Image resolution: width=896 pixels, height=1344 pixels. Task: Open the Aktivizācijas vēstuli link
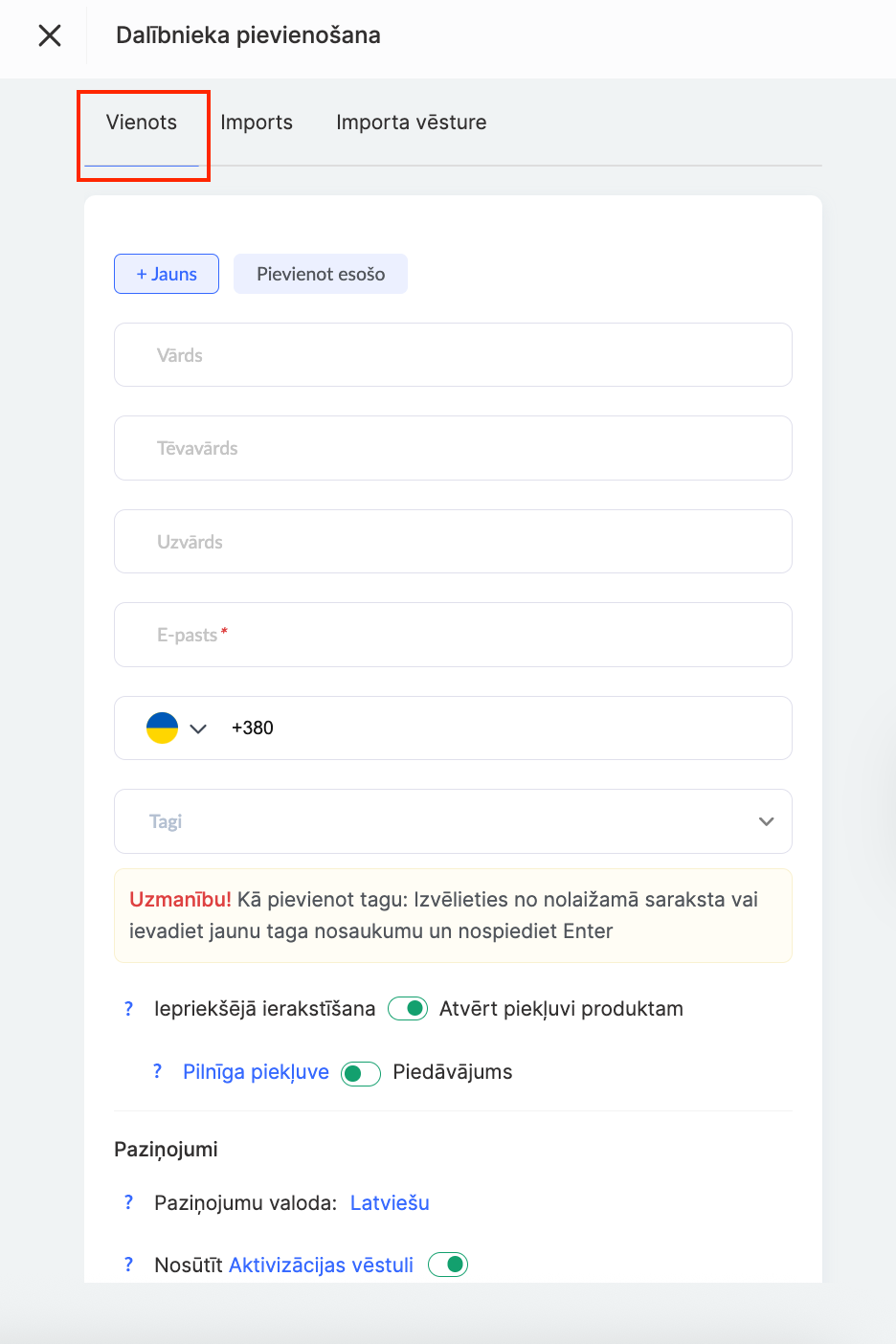point(322,1265)
